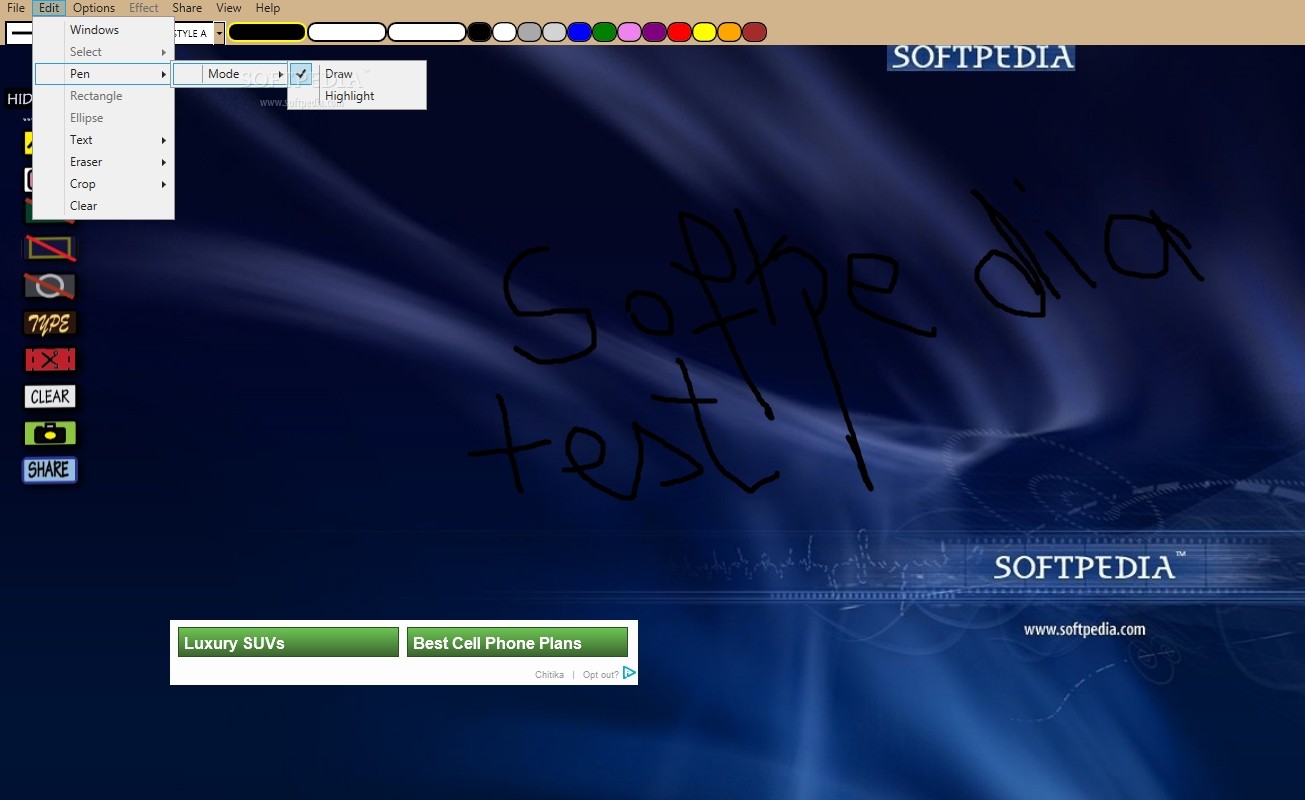This screenshot has height=800, width=1305.
Task: Pick the red color swatch
Action: click(680, 32)
